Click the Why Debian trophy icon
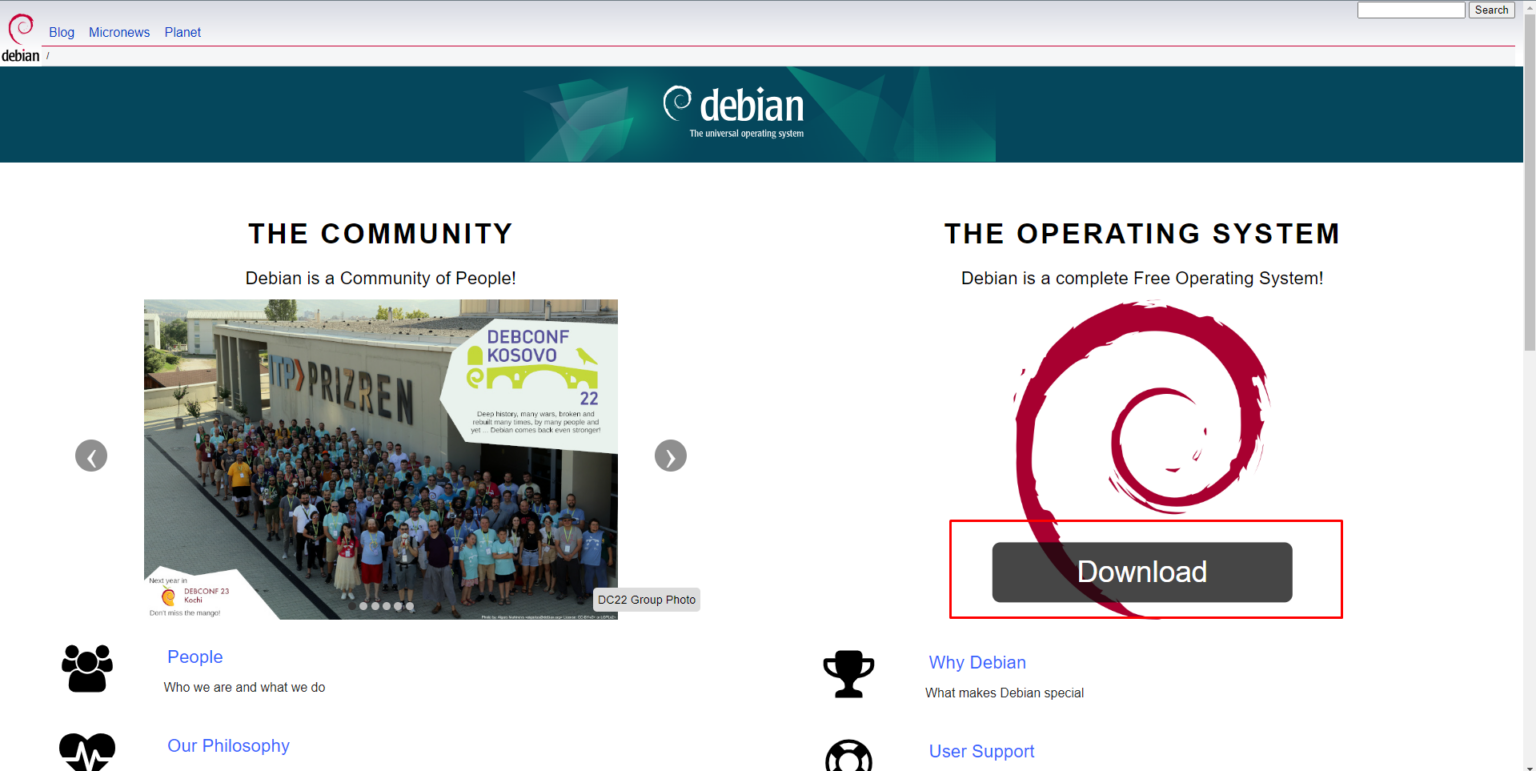Screen dimensions: 1536x771 pos(848,674)
